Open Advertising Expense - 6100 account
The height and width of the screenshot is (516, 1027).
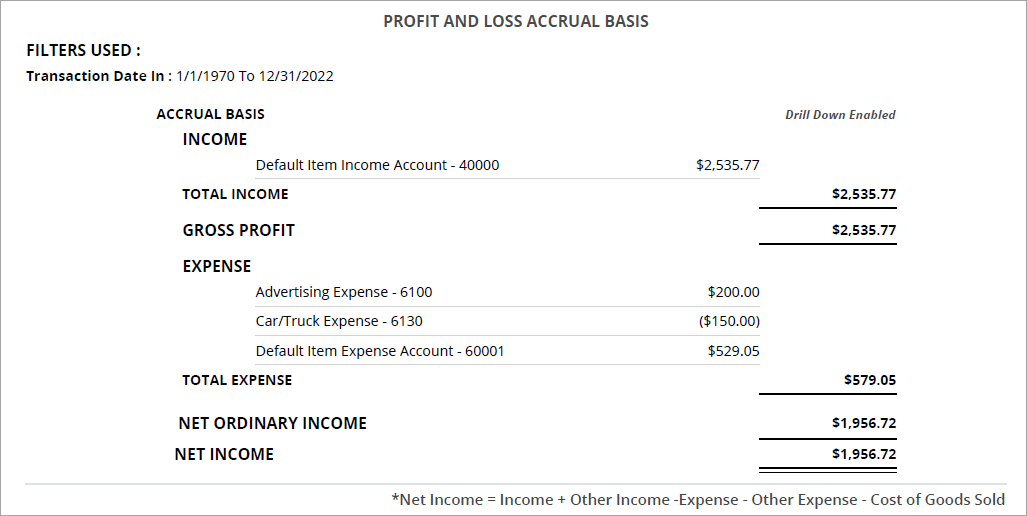click(344, 292)
